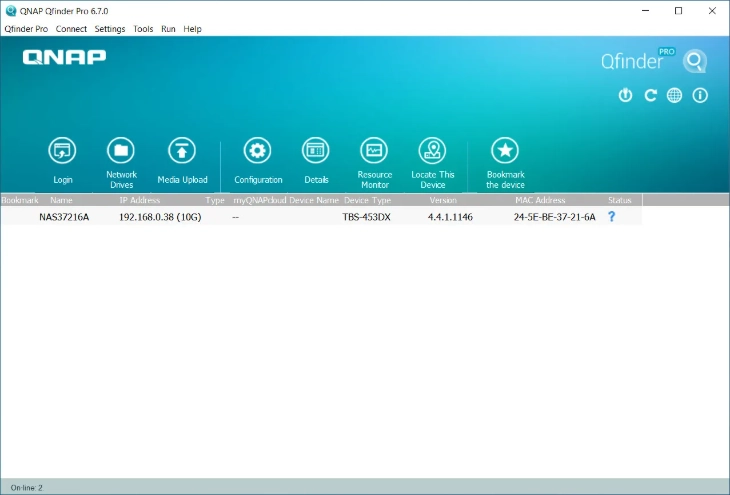Image resolution: width=730 pixels, height=495 pixels.
Task: Open the Settings menu
Action: [110, 29]
